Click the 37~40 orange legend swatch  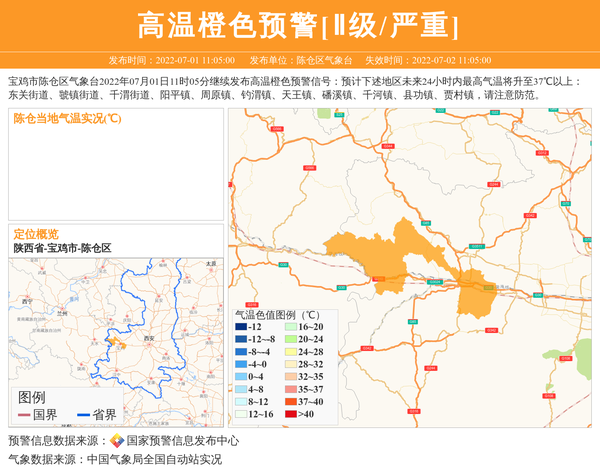[290, 401]
